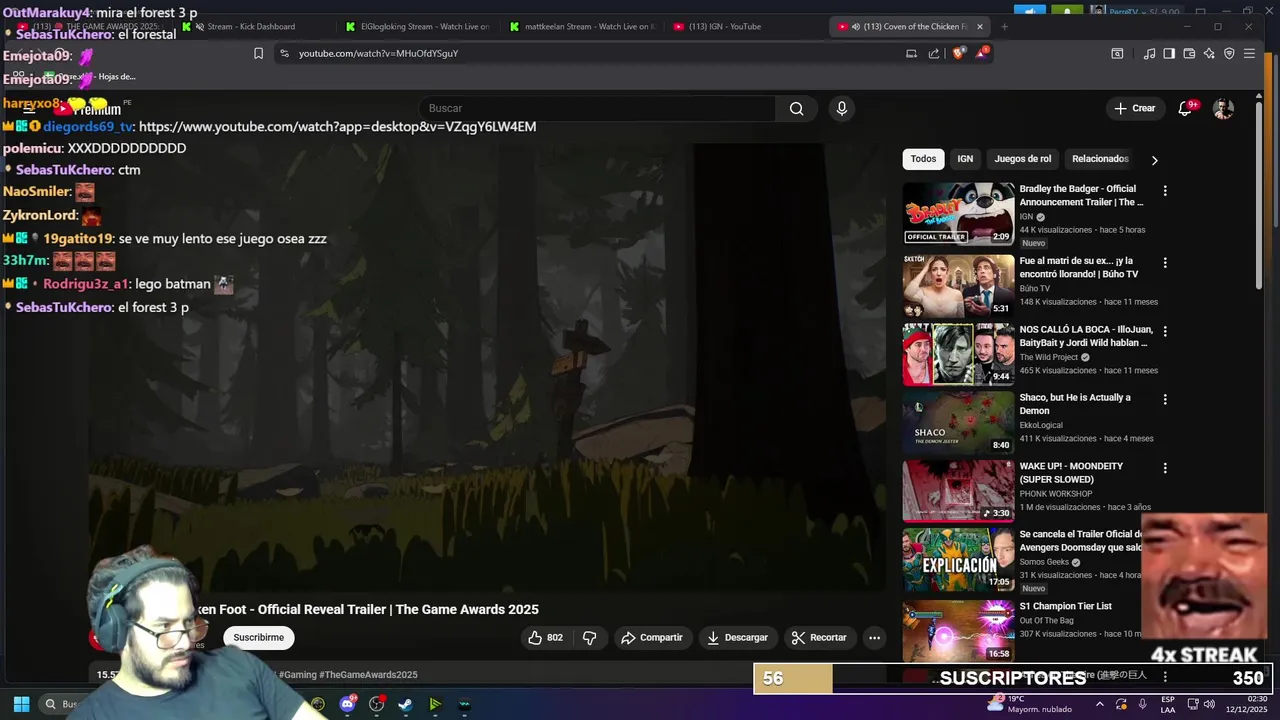This screenshot has height=720, width=1280.
Task: Click the YouTube search magnifier button
Action: click(796, 108)
